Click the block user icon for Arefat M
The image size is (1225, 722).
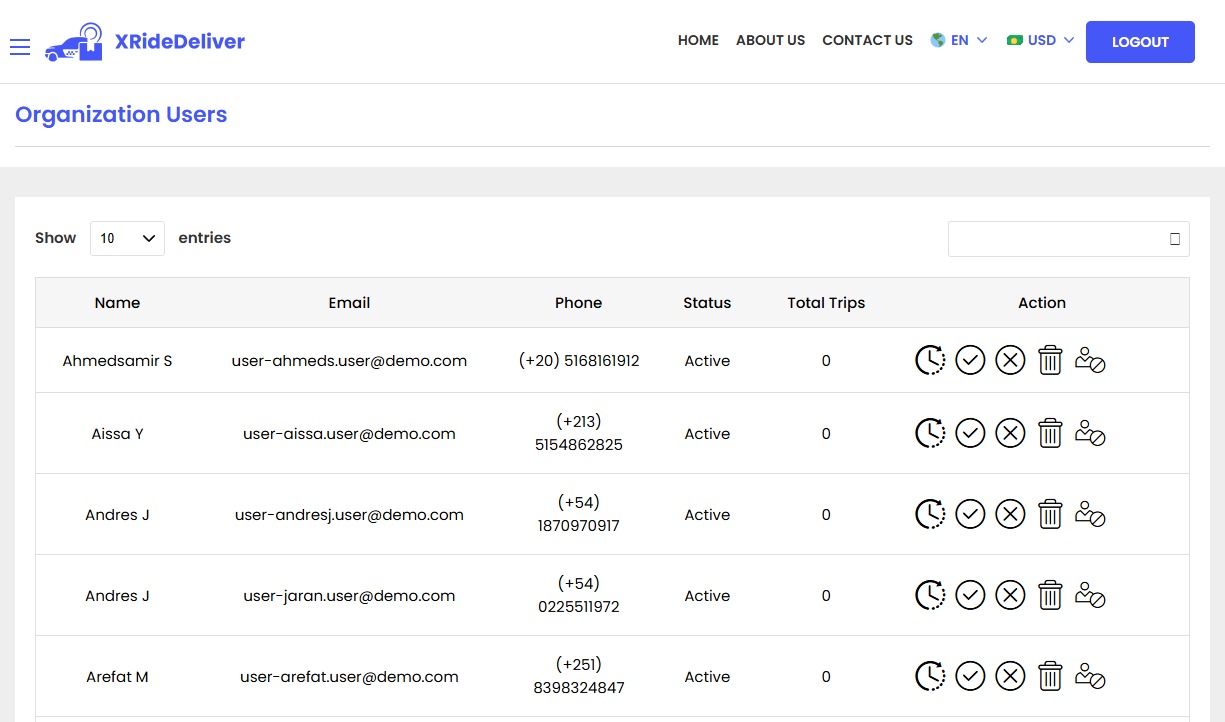pos(1089,676)
